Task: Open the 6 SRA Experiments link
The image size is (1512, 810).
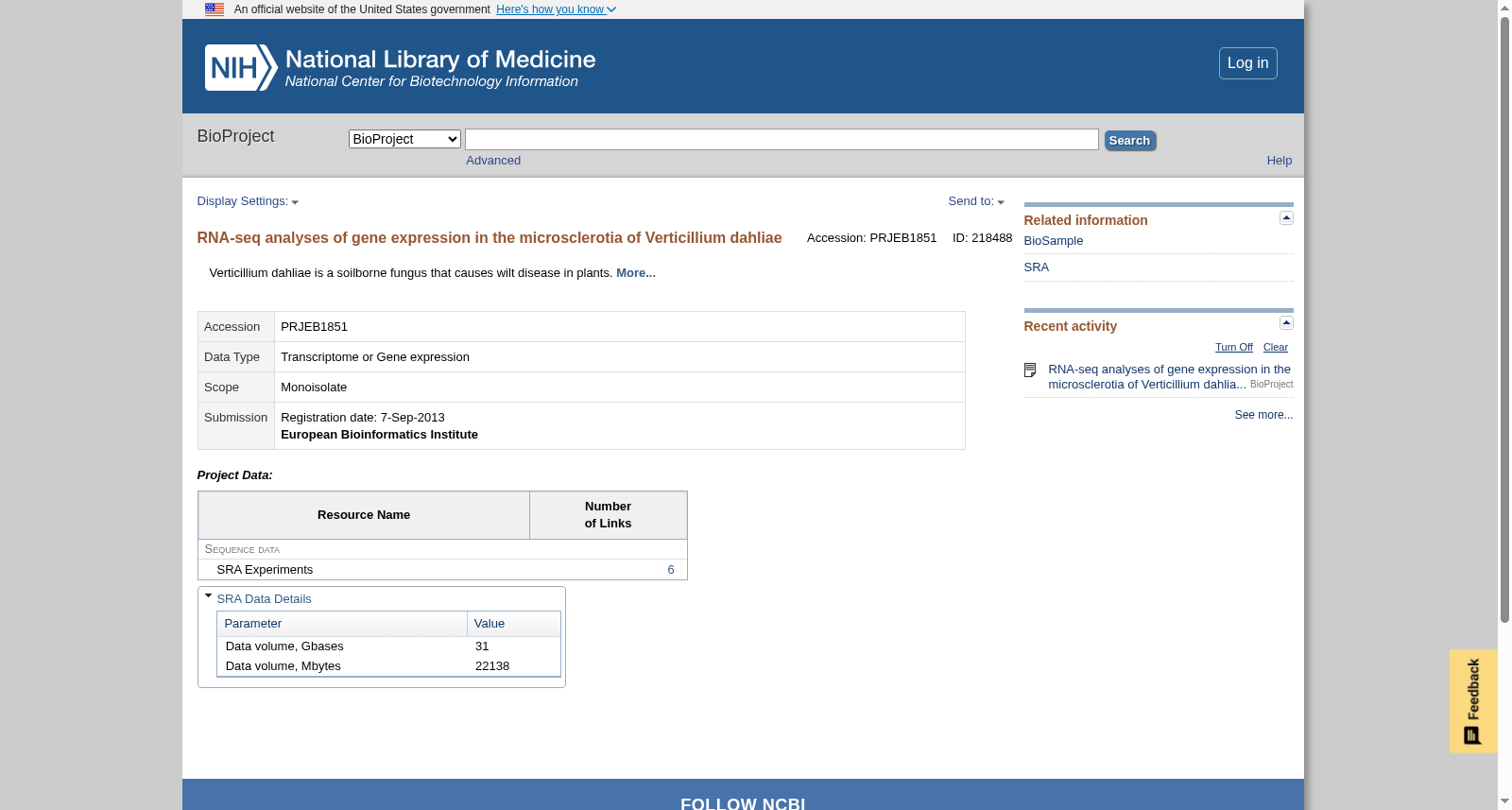Action: pyautogui.click(x=671, y=570)
